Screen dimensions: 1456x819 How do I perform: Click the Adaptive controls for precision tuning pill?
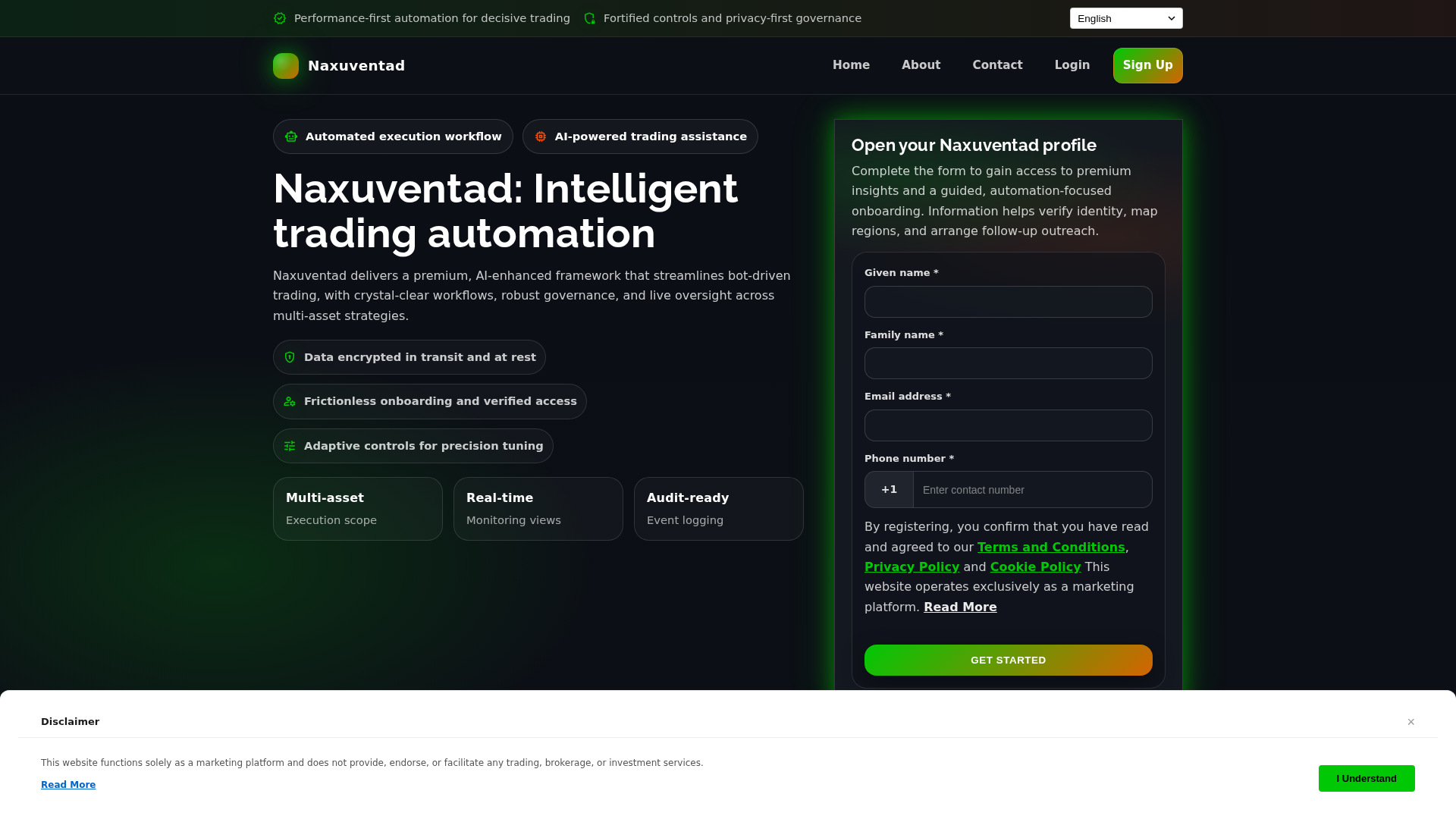(413, 446)
